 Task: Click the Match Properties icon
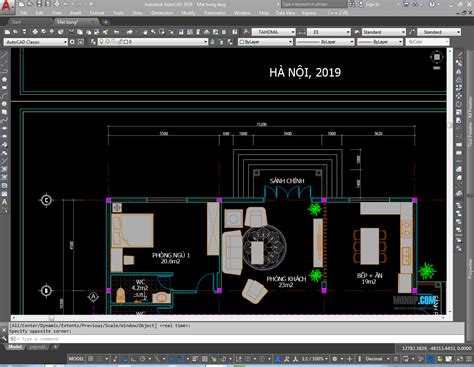pyautogui.click(x=106, y=32)
